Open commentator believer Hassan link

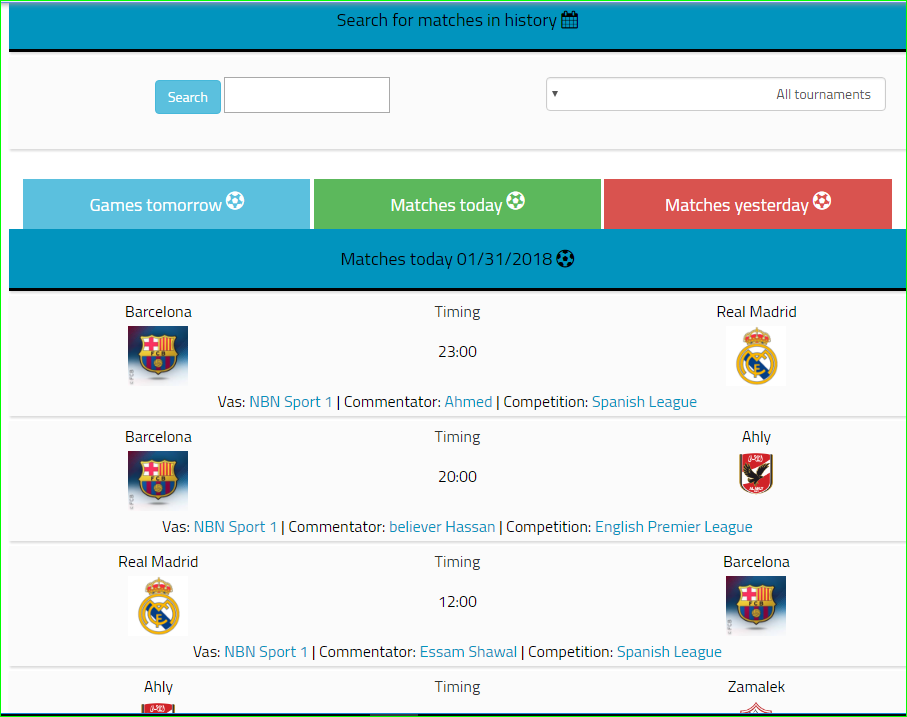point(441,527)
